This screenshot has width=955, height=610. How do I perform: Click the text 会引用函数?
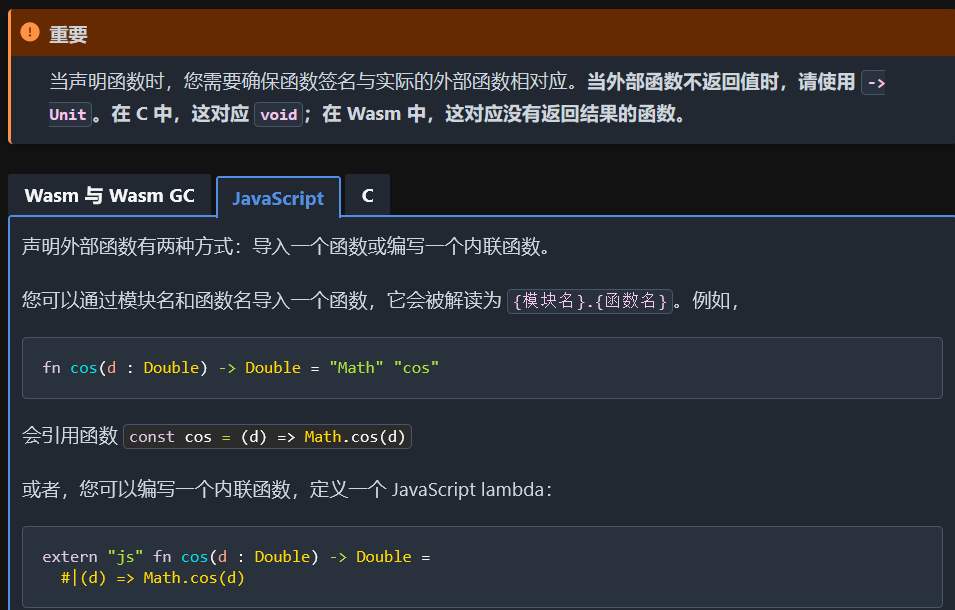pyautogui.click(x=70, y=437)
